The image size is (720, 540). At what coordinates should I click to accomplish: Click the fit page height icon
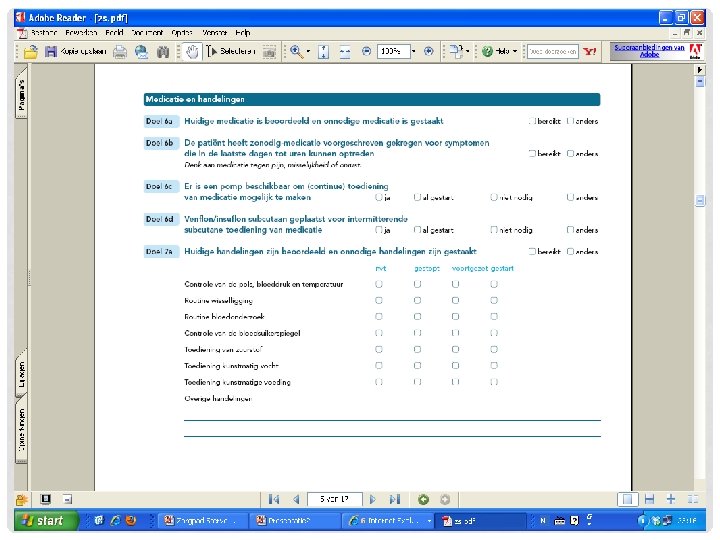tap(324, 51)
